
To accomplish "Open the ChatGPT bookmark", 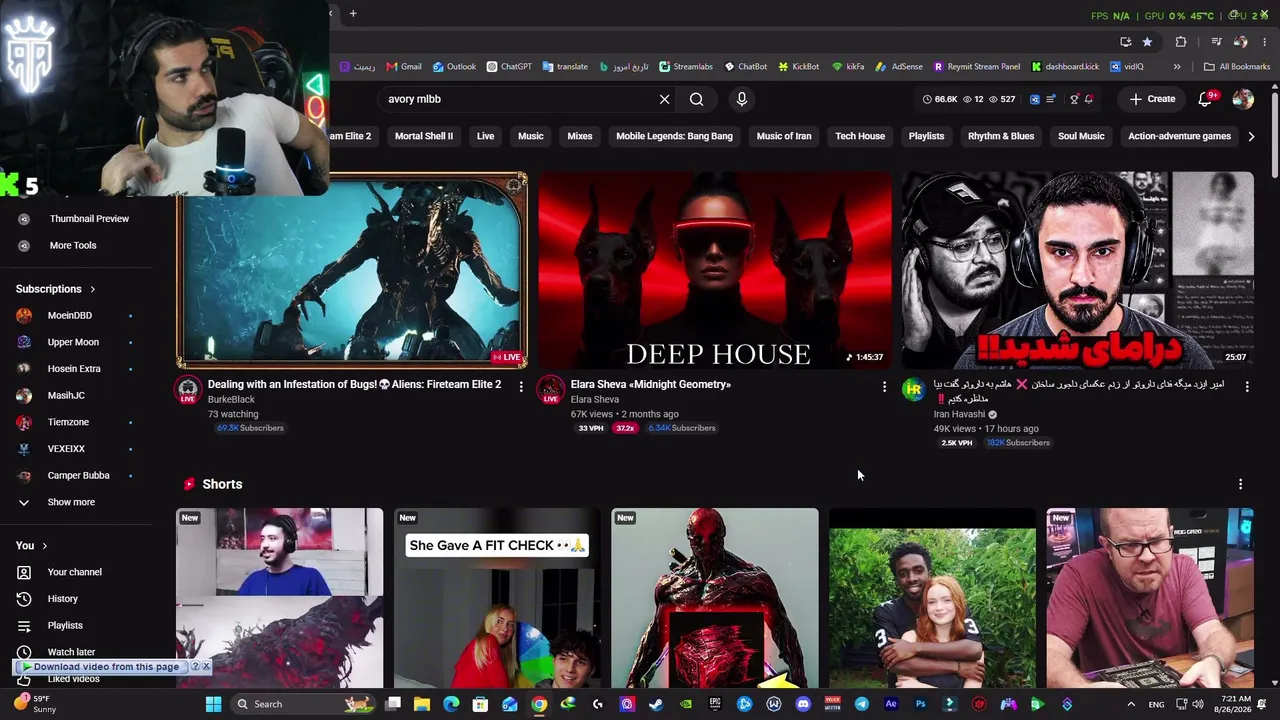I will [x=509, y=67].
